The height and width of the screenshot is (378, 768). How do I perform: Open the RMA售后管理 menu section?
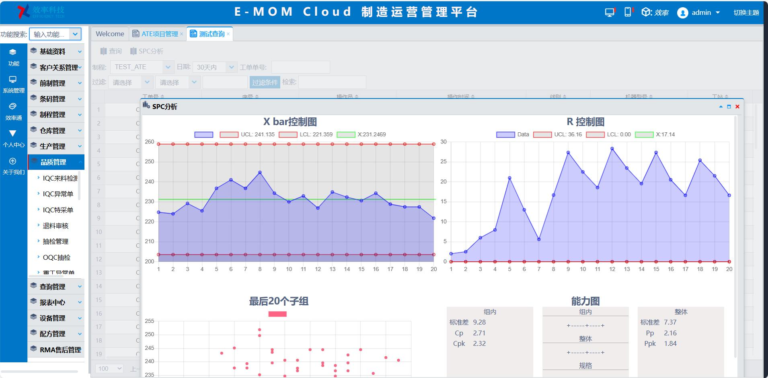(x=56, y=350)
